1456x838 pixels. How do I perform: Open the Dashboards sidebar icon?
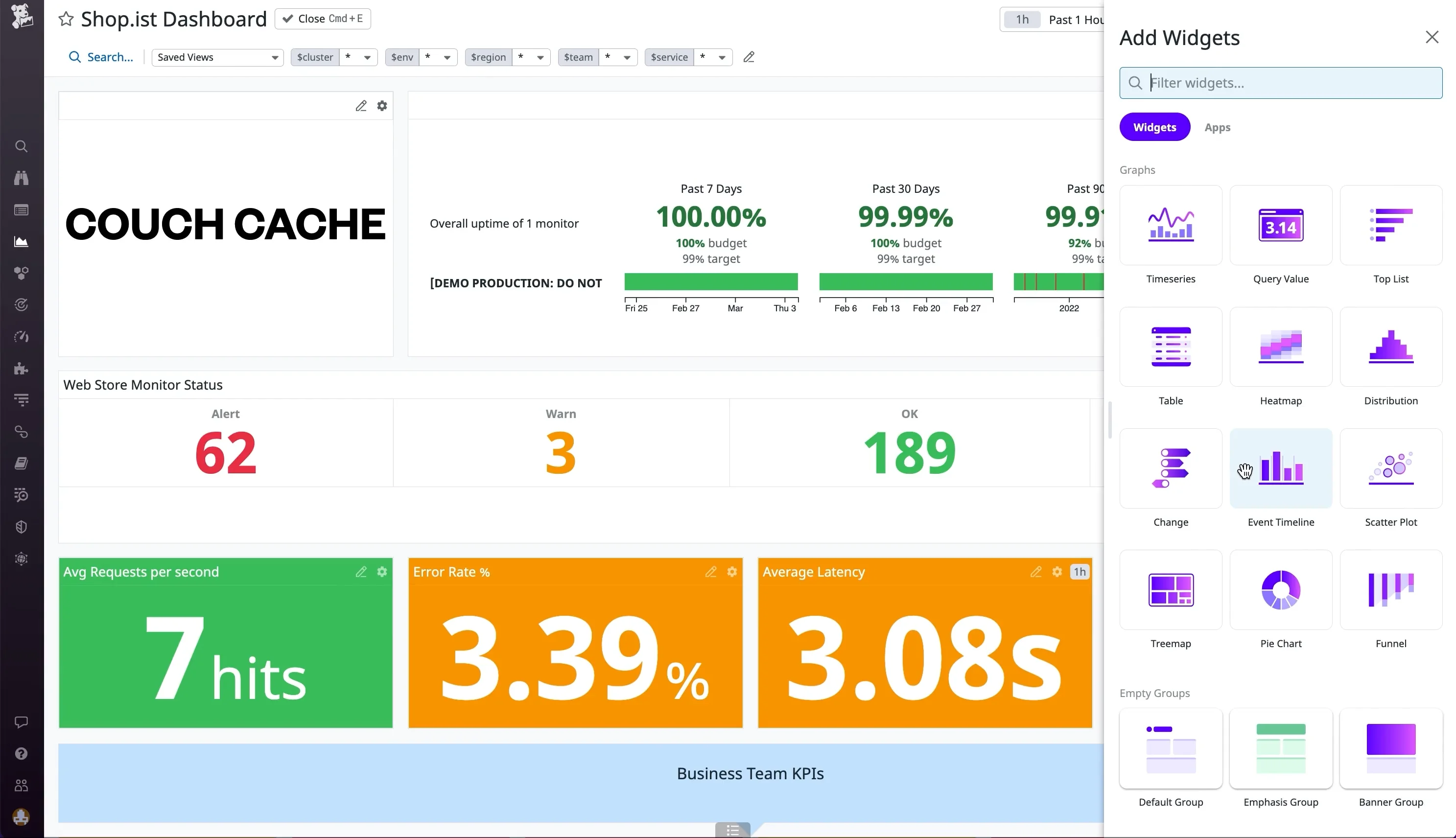click(x=21, y=242)
